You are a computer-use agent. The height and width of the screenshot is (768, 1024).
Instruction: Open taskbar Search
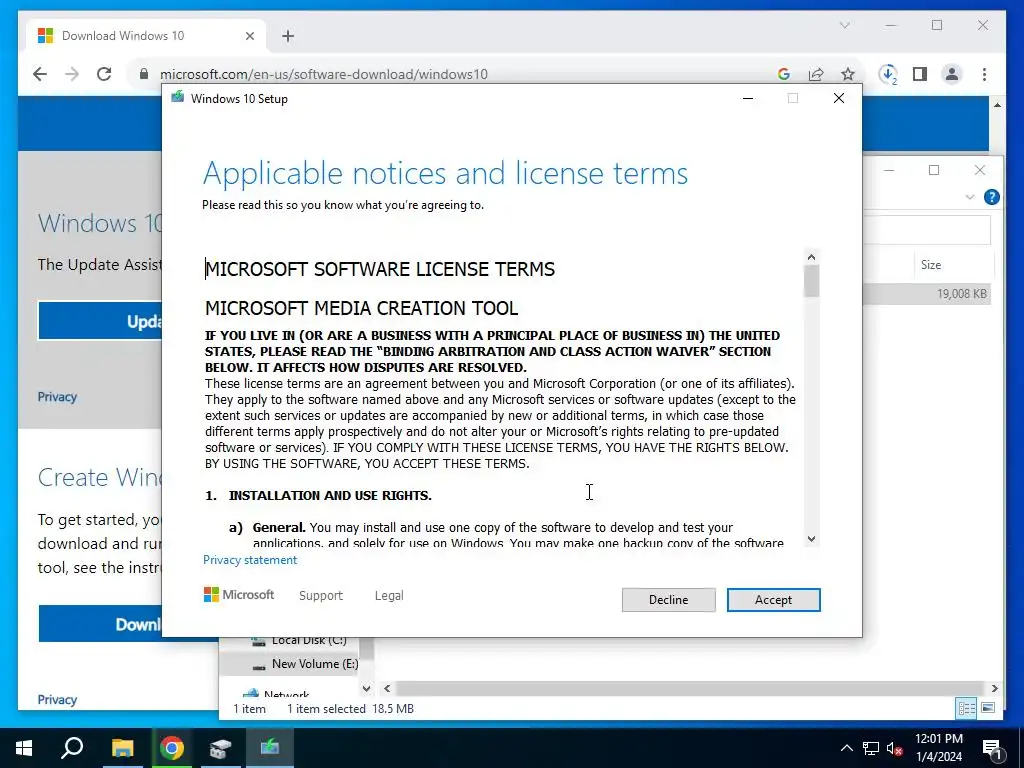point(72,748)
